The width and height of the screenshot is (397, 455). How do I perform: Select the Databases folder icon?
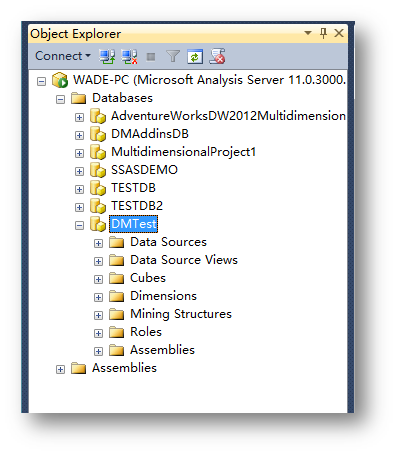coord(79,98)
